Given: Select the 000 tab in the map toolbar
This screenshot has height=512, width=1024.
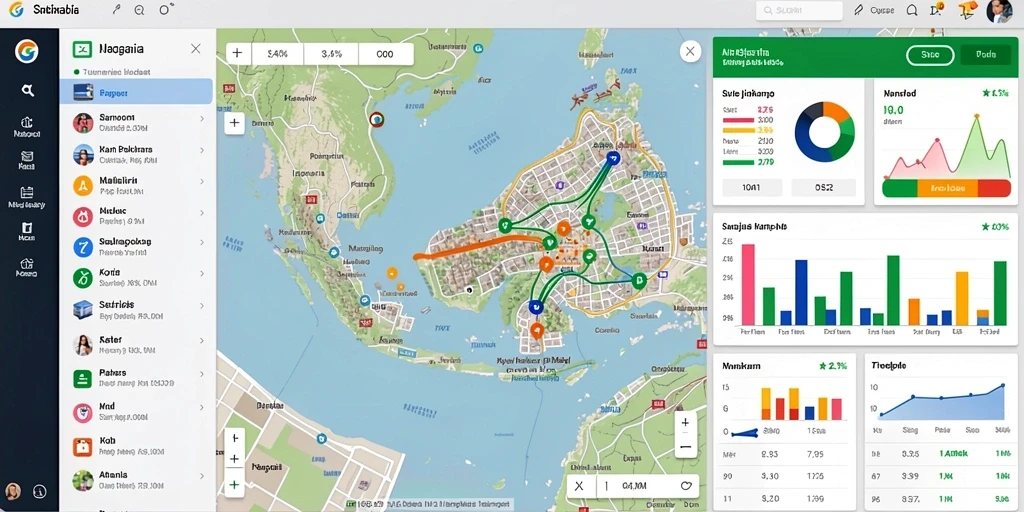Looking at the screenshot, I should point(385,54).
